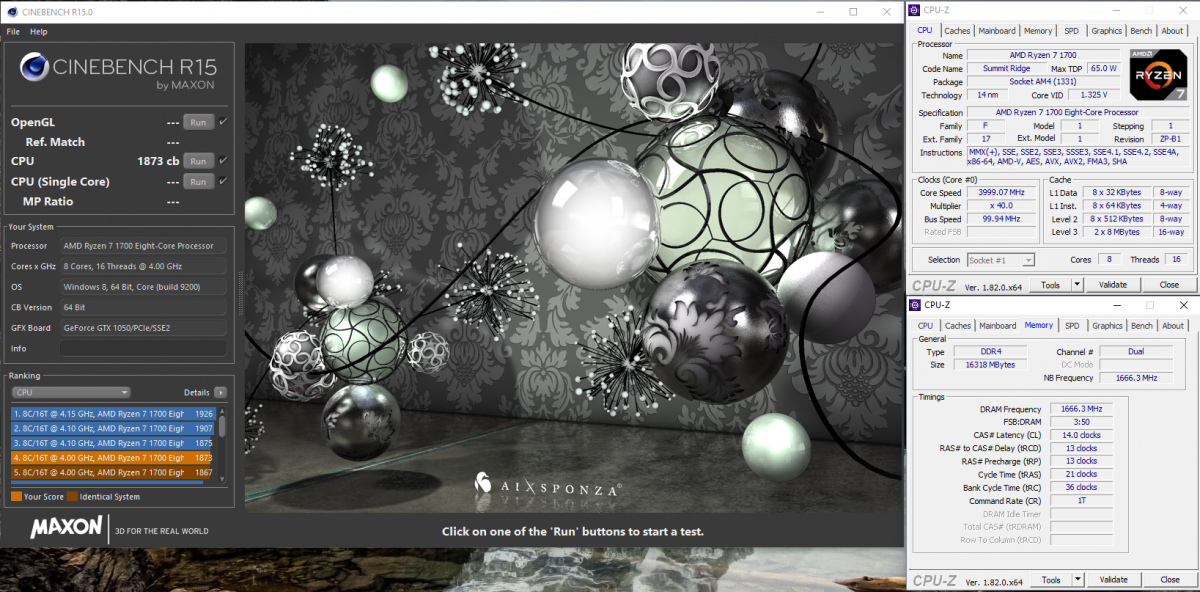1200x592 pixels.
Task: Click the Memory CPU-Z window title icon
Action: (916, 304)
